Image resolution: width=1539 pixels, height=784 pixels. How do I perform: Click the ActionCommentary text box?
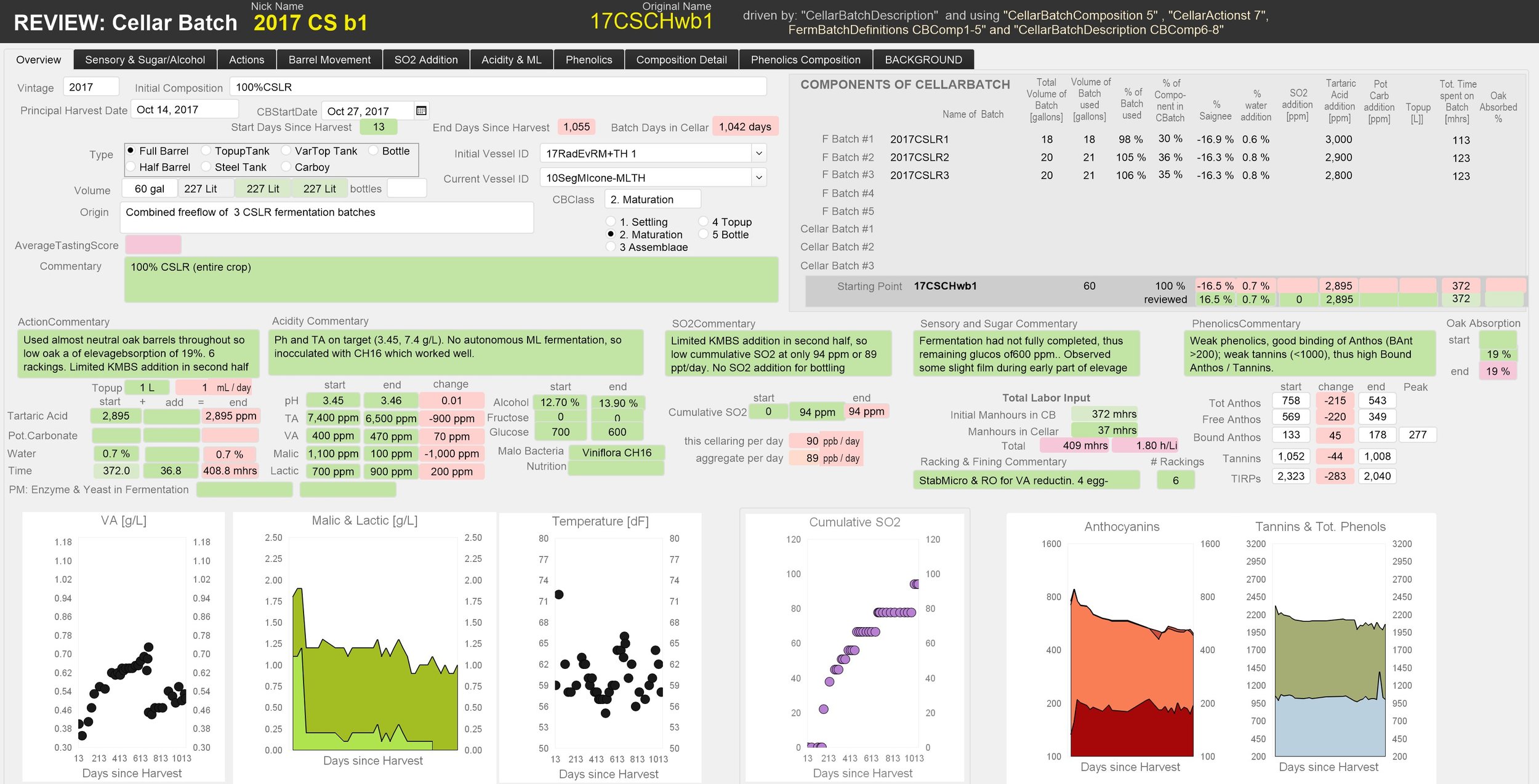point(139,353)
